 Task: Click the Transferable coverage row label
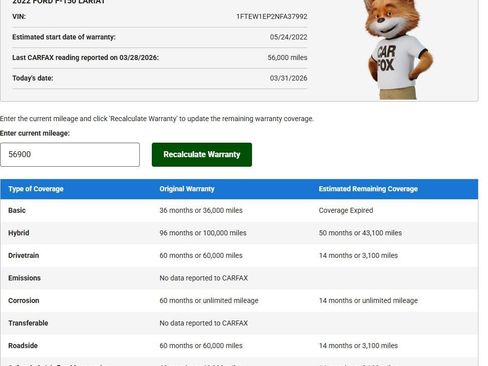point(28,323)
